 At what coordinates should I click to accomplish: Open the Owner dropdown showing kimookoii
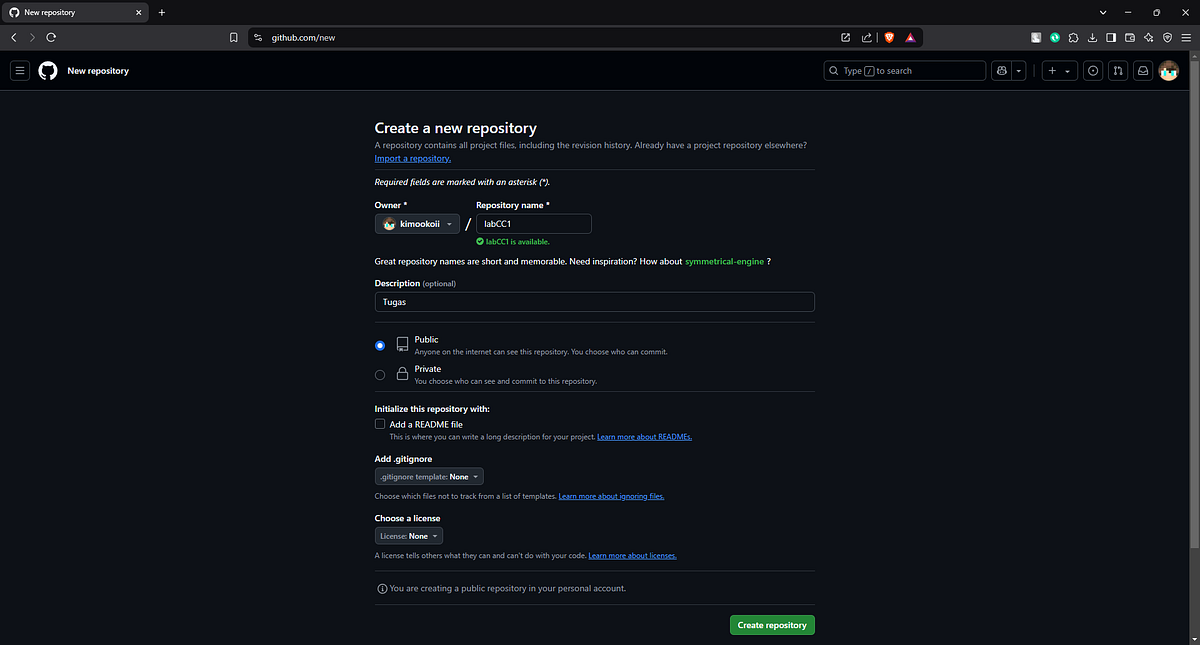(417, 223)
